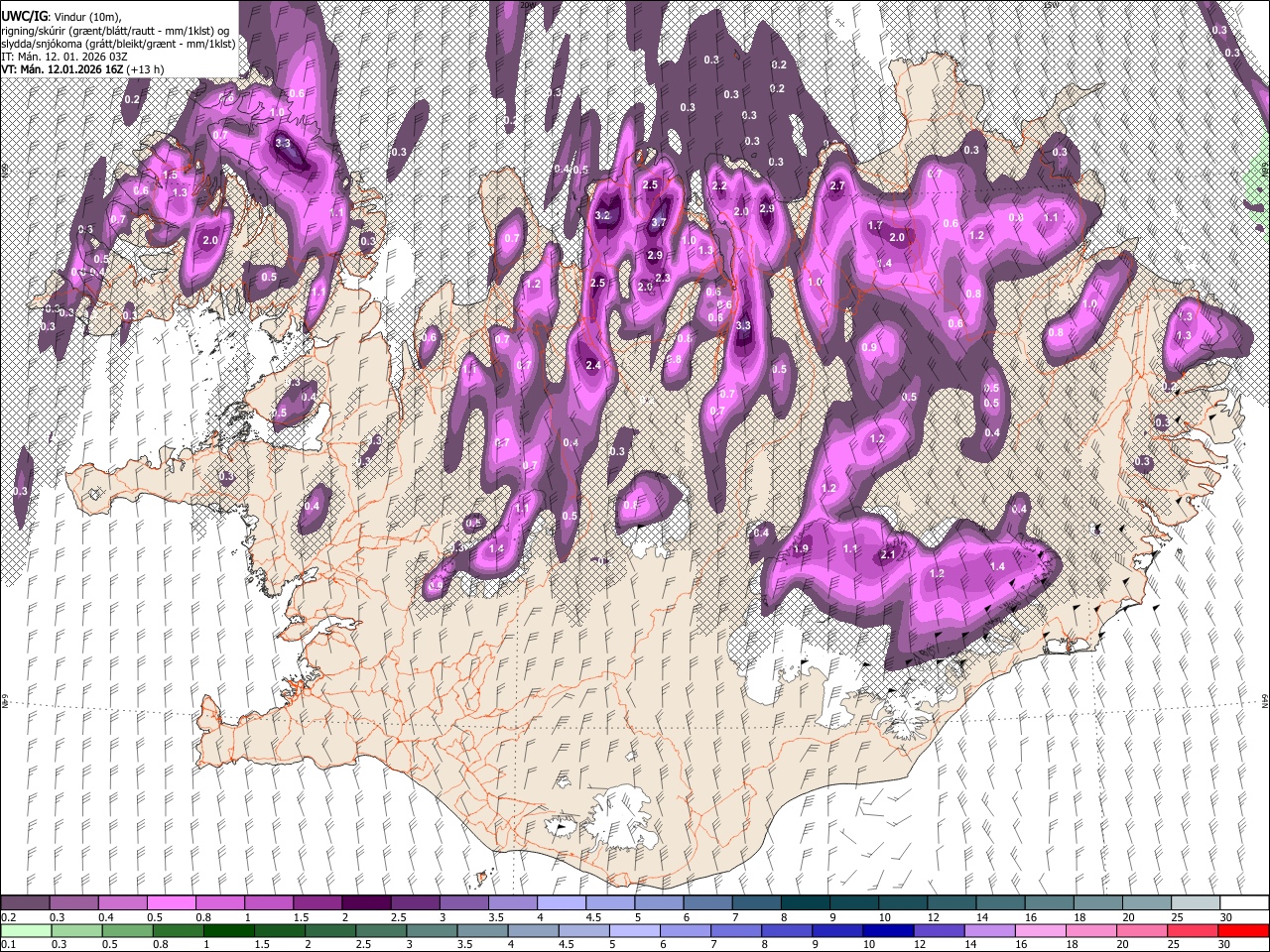Select the upper scale's dark teal 8 swatch

(805, 903)
